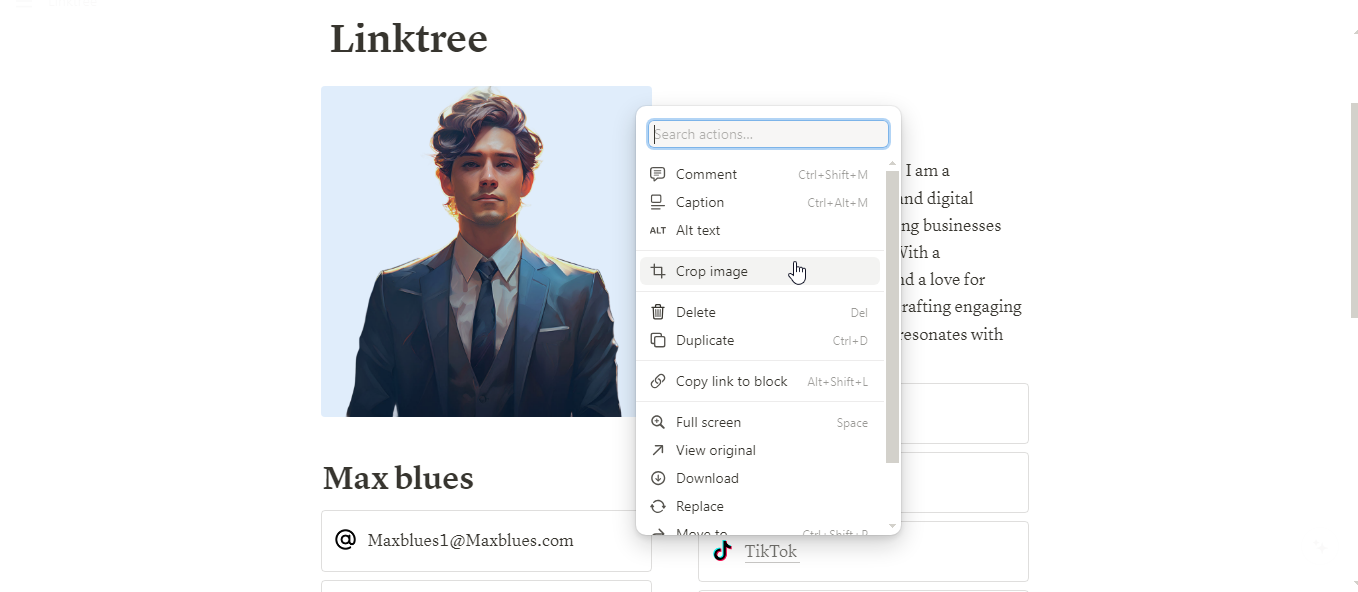Select Comment menu entry
1358x592 pixels.
(x=760, y=174)
